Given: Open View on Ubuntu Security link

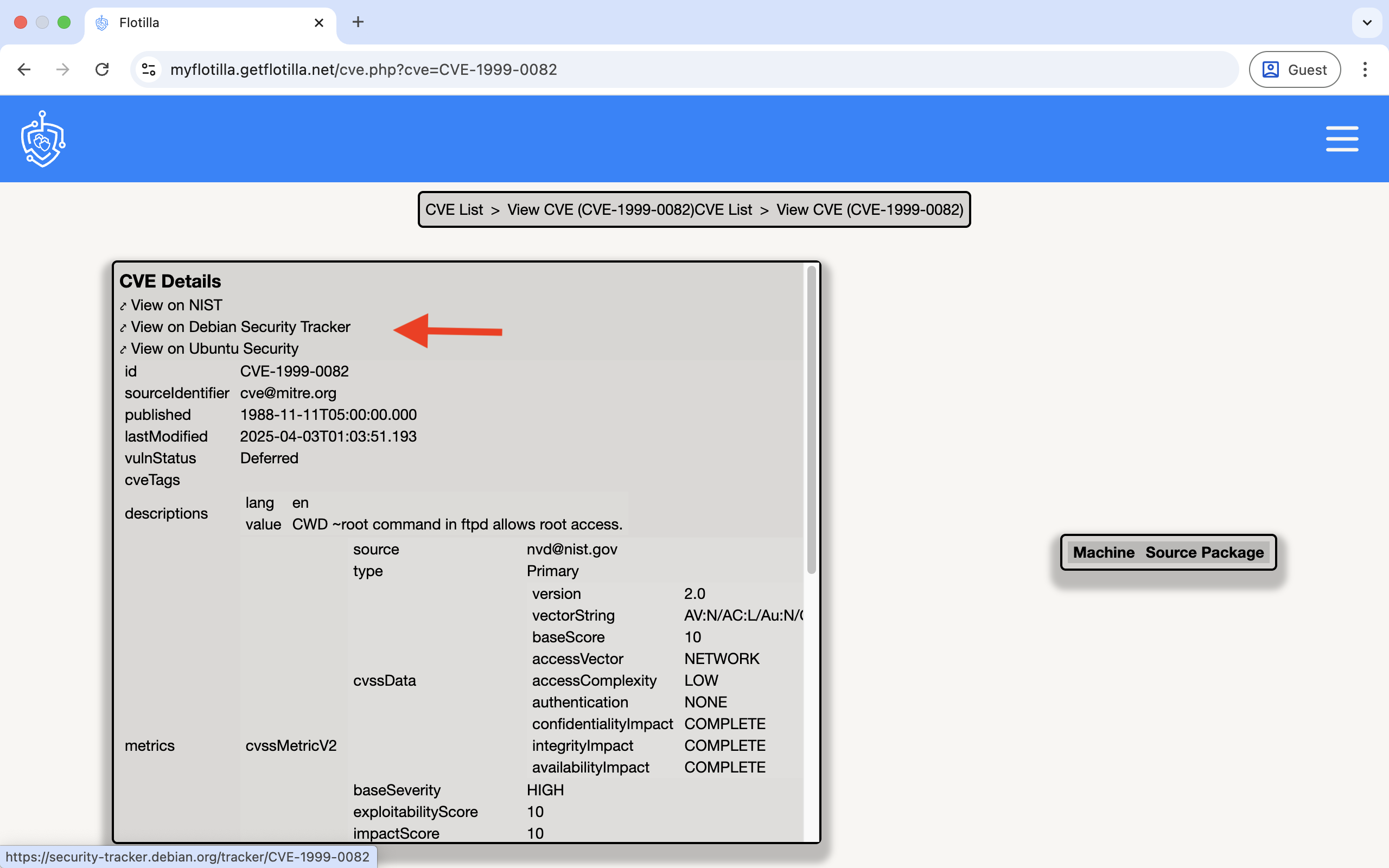Looking at the screenshot, I should 214,348.
